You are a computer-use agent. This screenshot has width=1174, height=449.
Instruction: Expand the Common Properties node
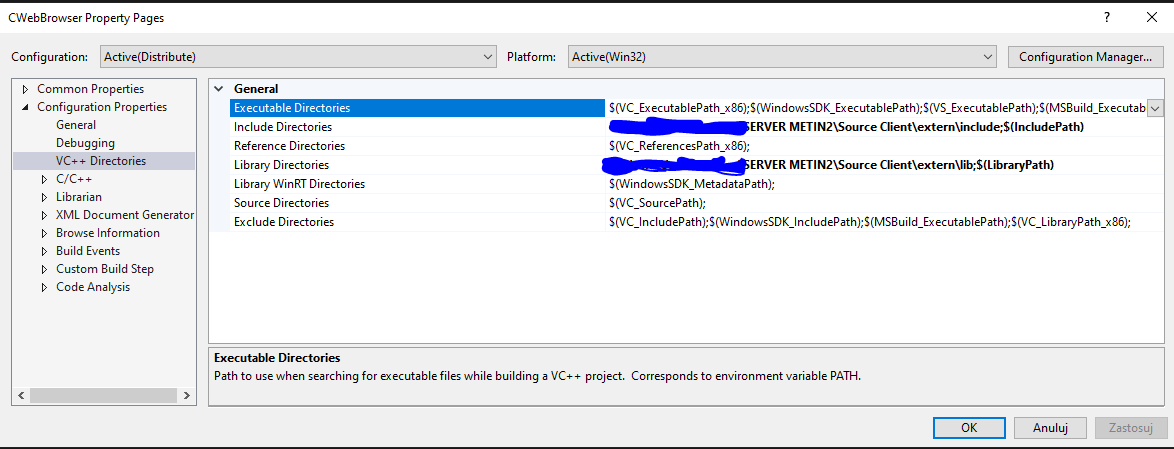click(26, 89)
